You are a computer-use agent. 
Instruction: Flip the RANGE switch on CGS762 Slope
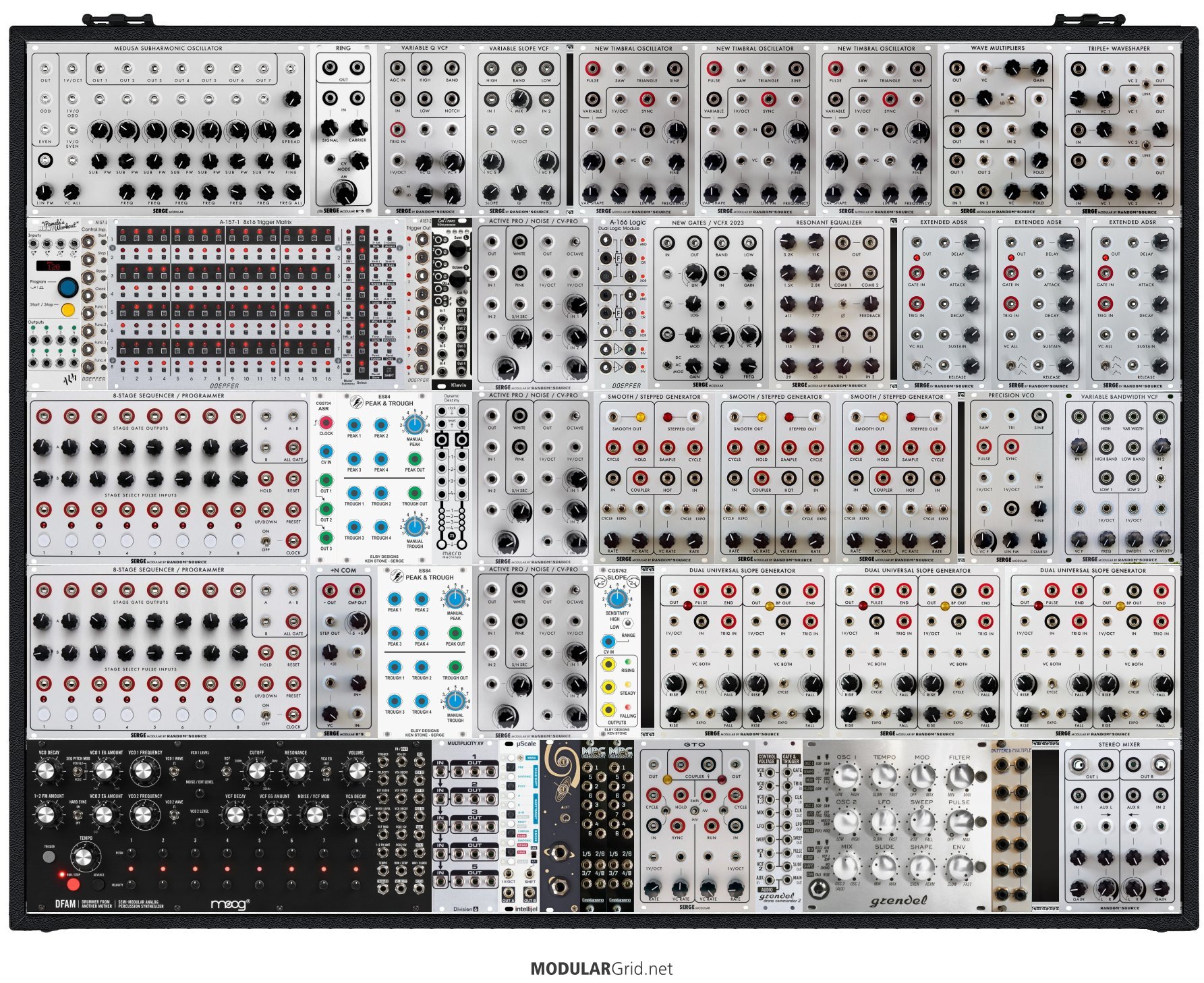[x=627, y=624]
